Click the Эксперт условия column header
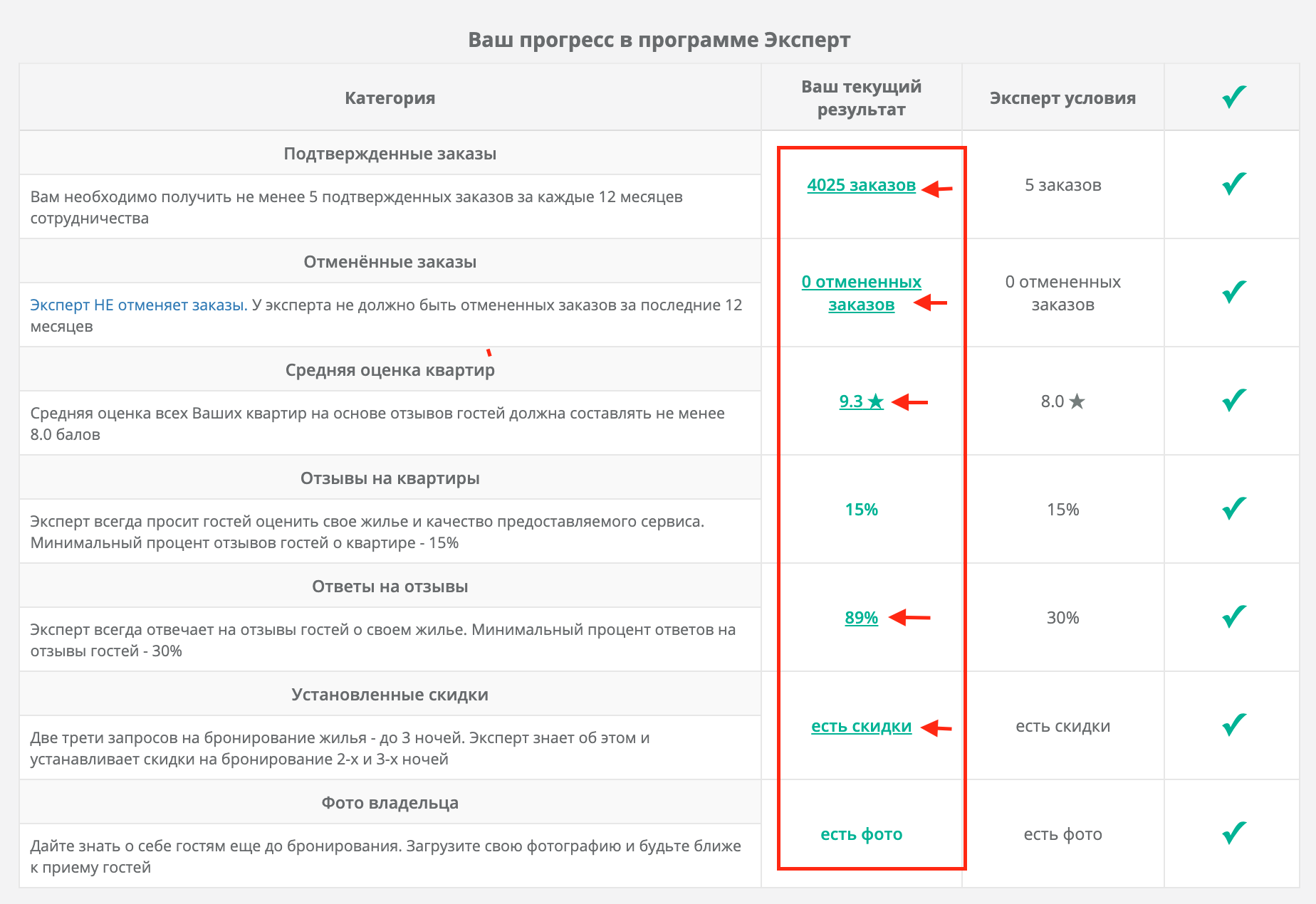This screenshot has height=904, width=1316. [x=1062, y=98]
